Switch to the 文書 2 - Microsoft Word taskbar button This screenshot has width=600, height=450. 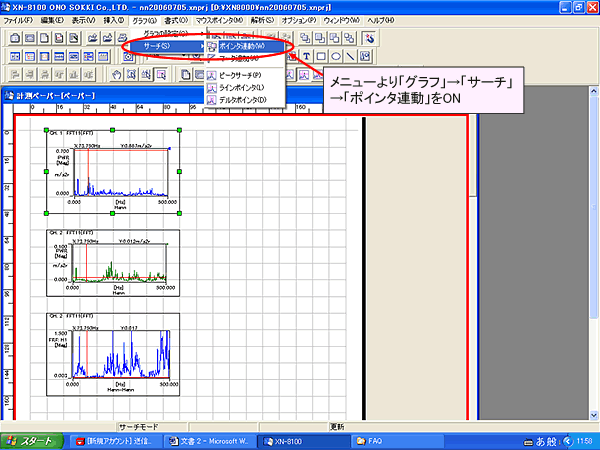pos(211,440)
